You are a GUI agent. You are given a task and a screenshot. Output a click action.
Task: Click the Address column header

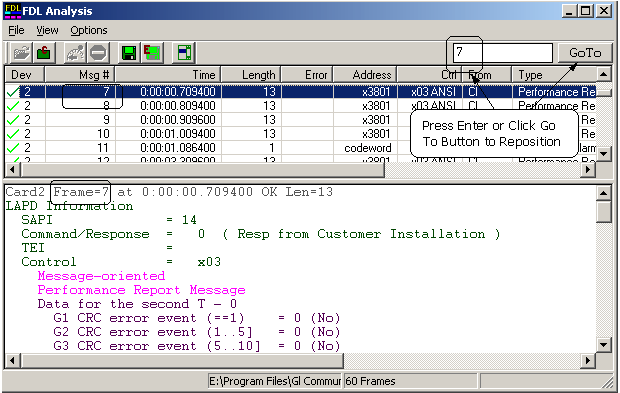click(365, 75)
